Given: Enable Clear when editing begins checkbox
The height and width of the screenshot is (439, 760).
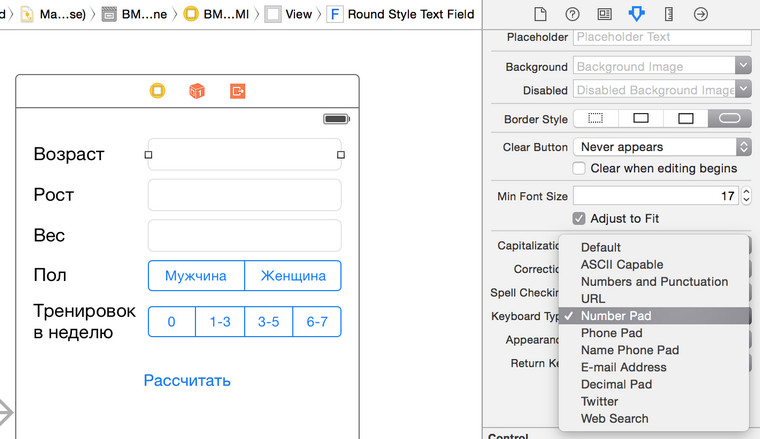Looking at the screenshot, I should point(579,168).
